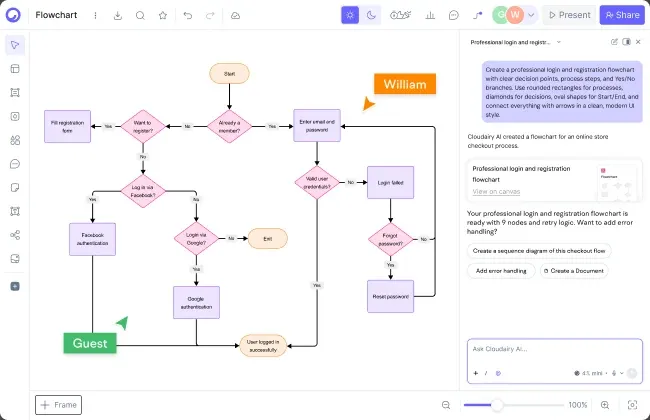Switch to dark mode moon toggle

[371, 15]
